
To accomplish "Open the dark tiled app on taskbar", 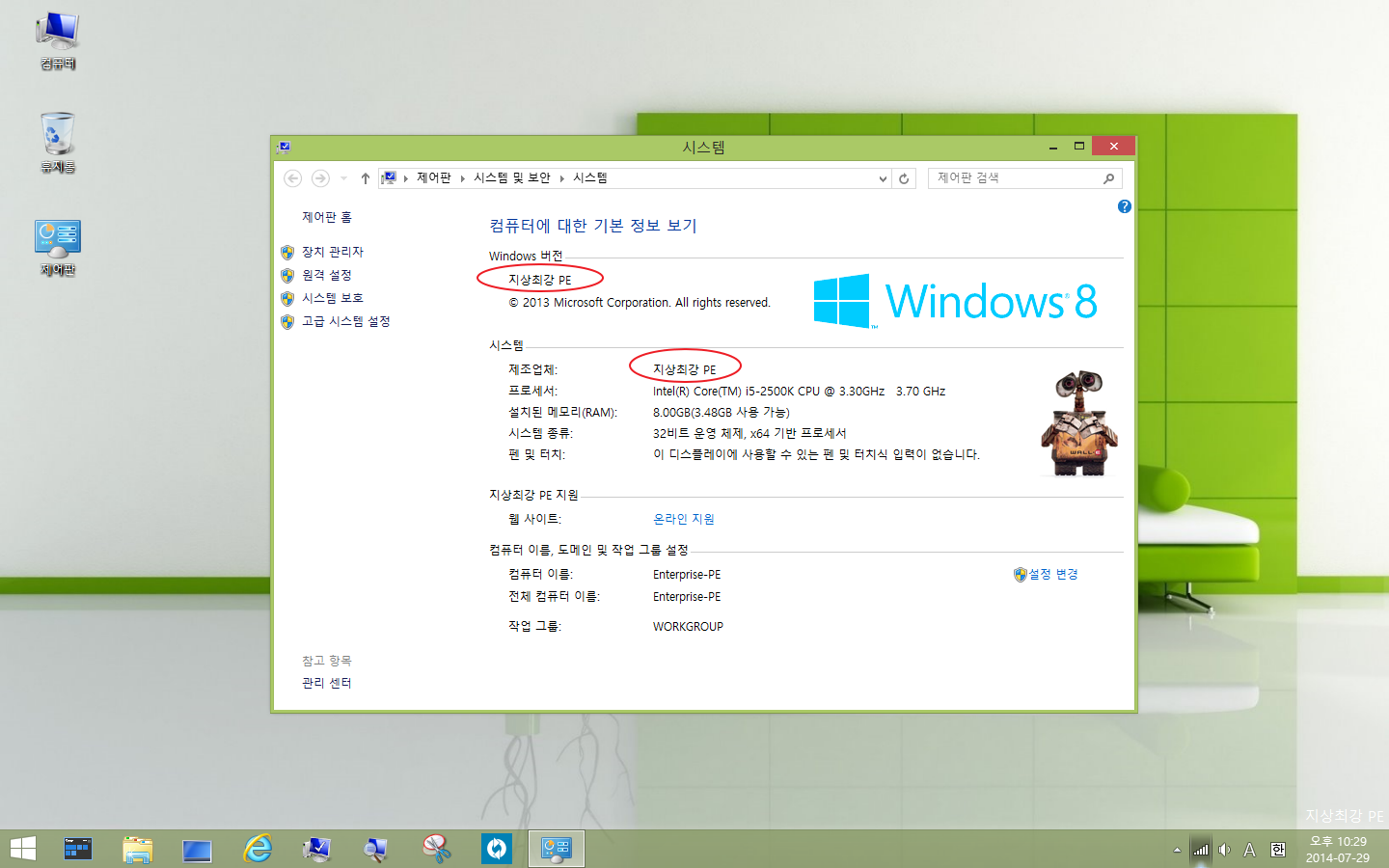I will [78, 849].
